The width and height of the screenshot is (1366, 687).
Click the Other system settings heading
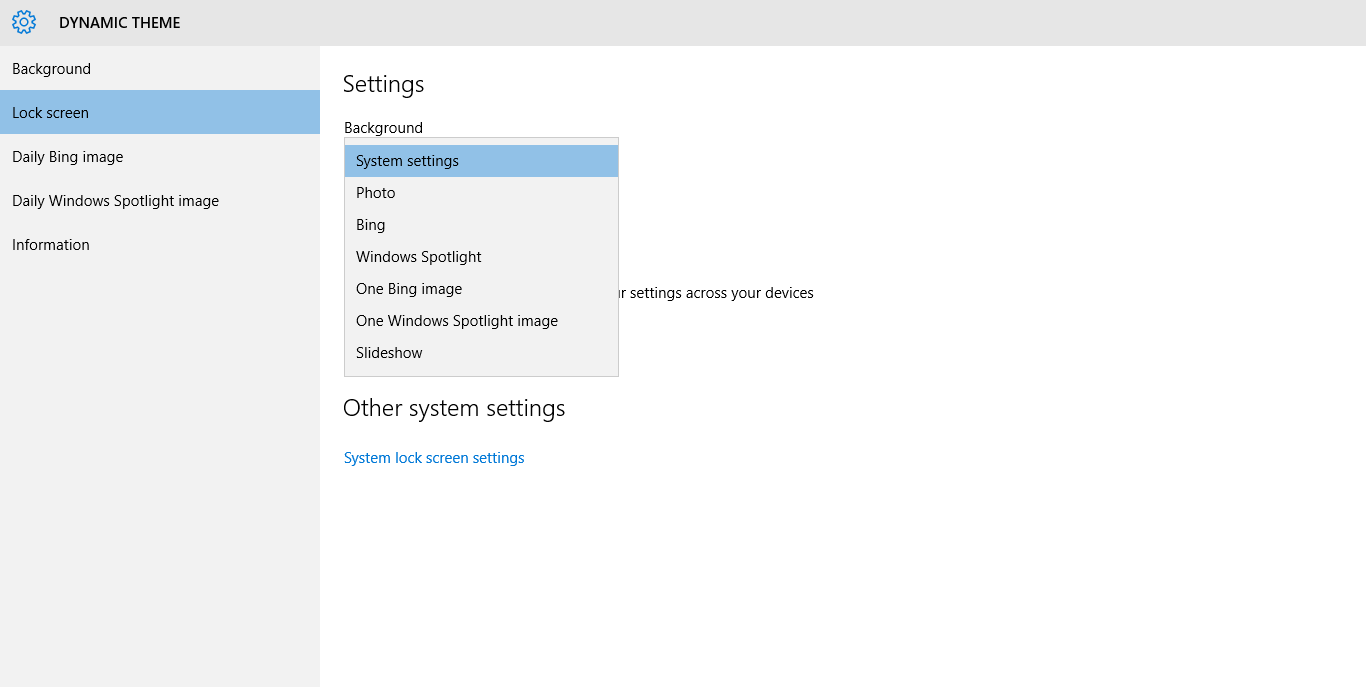[x=454, y=408]
